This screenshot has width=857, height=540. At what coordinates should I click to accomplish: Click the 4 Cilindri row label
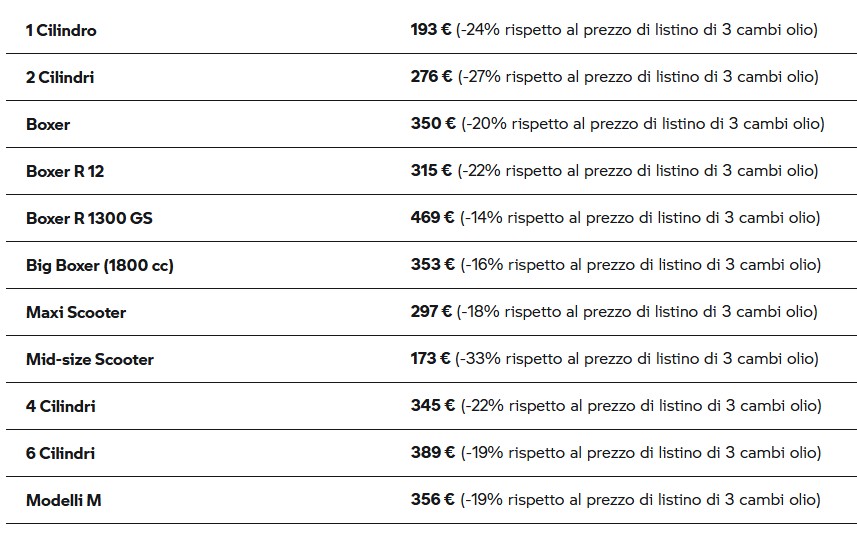61,406
